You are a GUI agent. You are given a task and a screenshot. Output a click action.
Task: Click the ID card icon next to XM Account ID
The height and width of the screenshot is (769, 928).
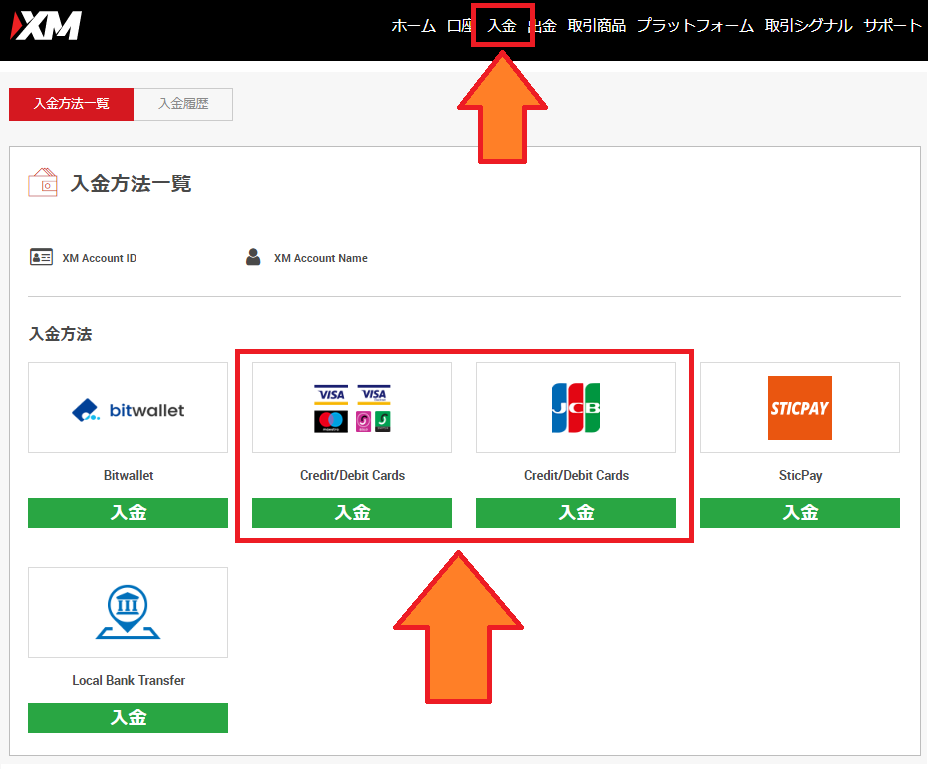click(41, 257)
